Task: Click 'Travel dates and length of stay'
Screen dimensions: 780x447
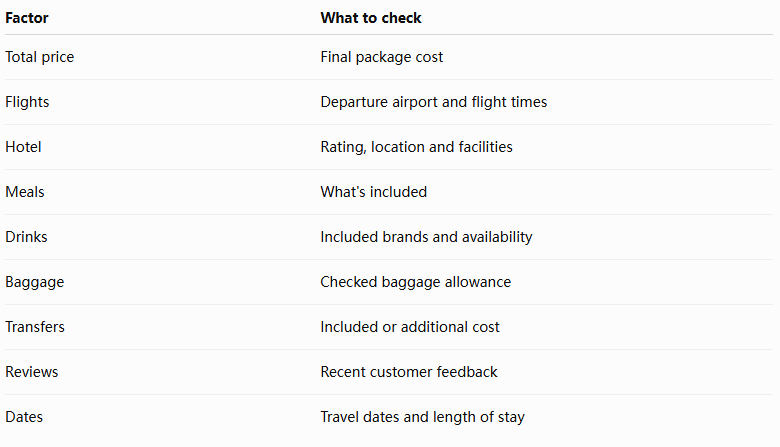Action: point(422,417)
